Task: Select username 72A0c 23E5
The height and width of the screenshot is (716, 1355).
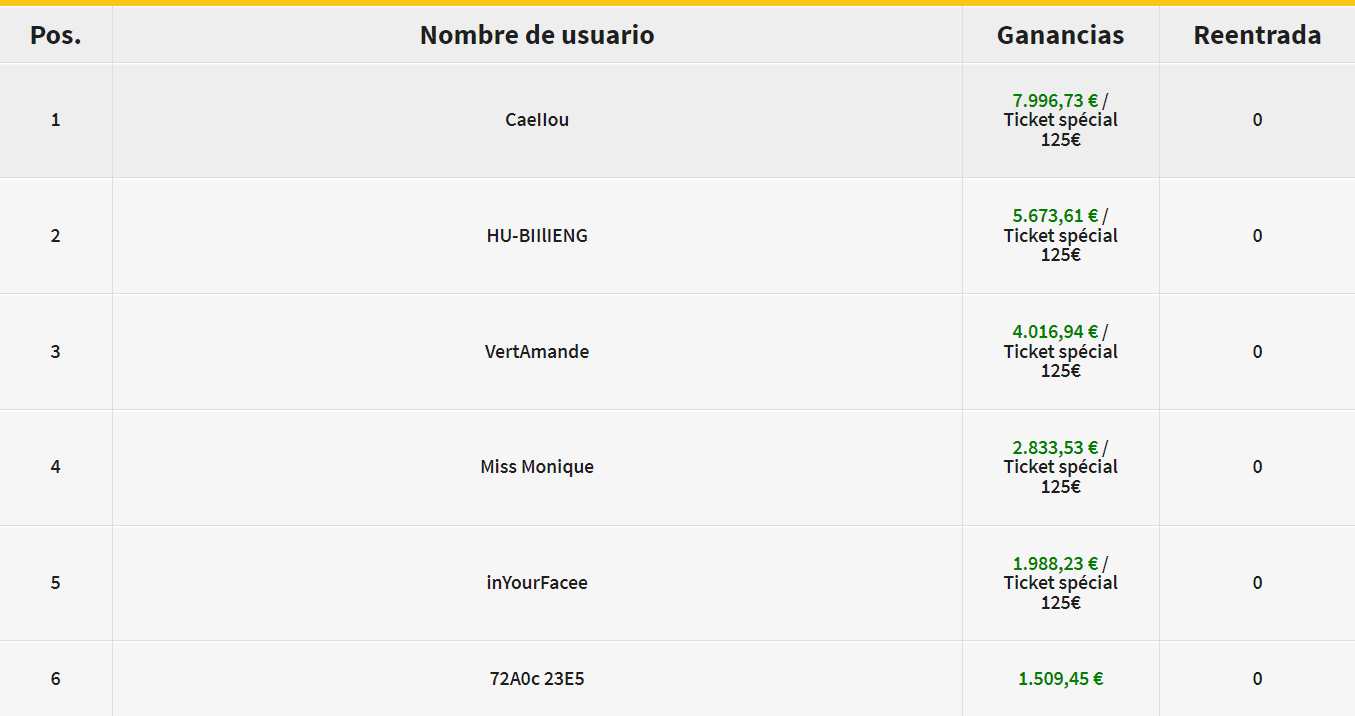Action: tap(537, 679)
